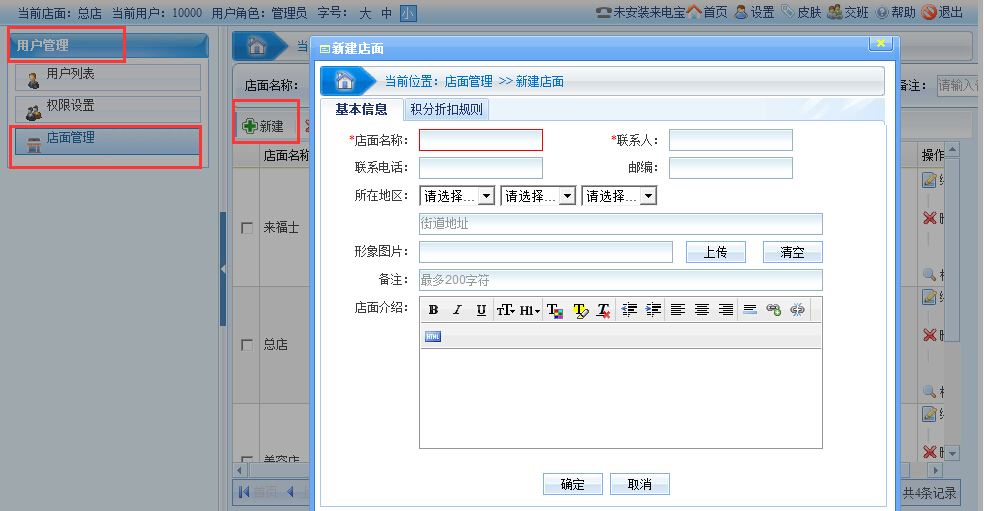Open 首页 home in top bar

tap(707, 12)
